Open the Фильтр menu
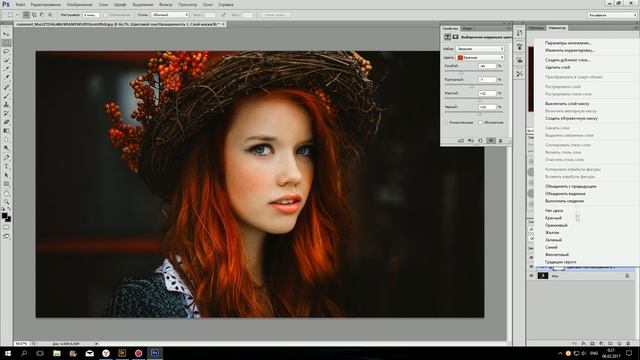640x360 pixels. (165, 4)
